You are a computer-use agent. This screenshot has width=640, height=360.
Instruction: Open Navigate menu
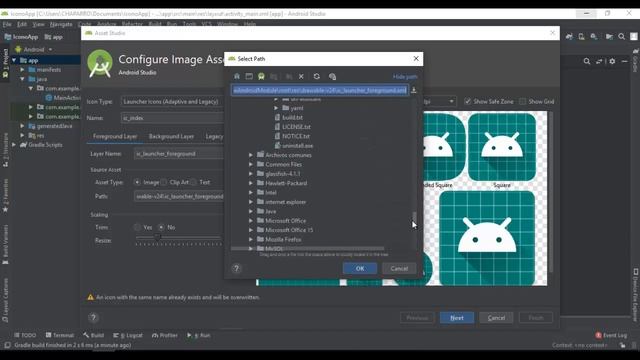coord(61,24)
